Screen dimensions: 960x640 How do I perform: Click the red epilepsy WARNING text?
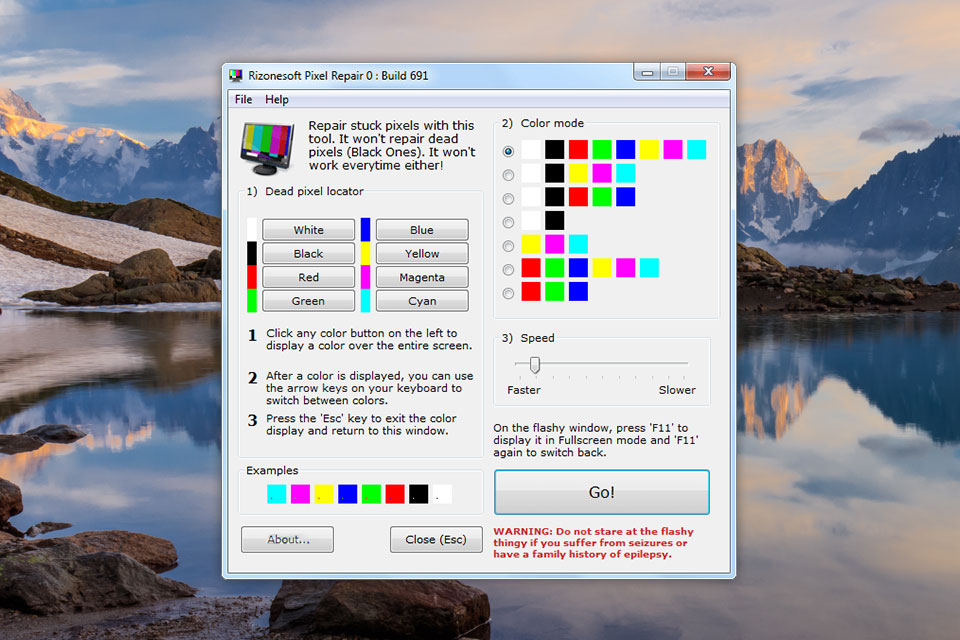[x=593, y=543]
